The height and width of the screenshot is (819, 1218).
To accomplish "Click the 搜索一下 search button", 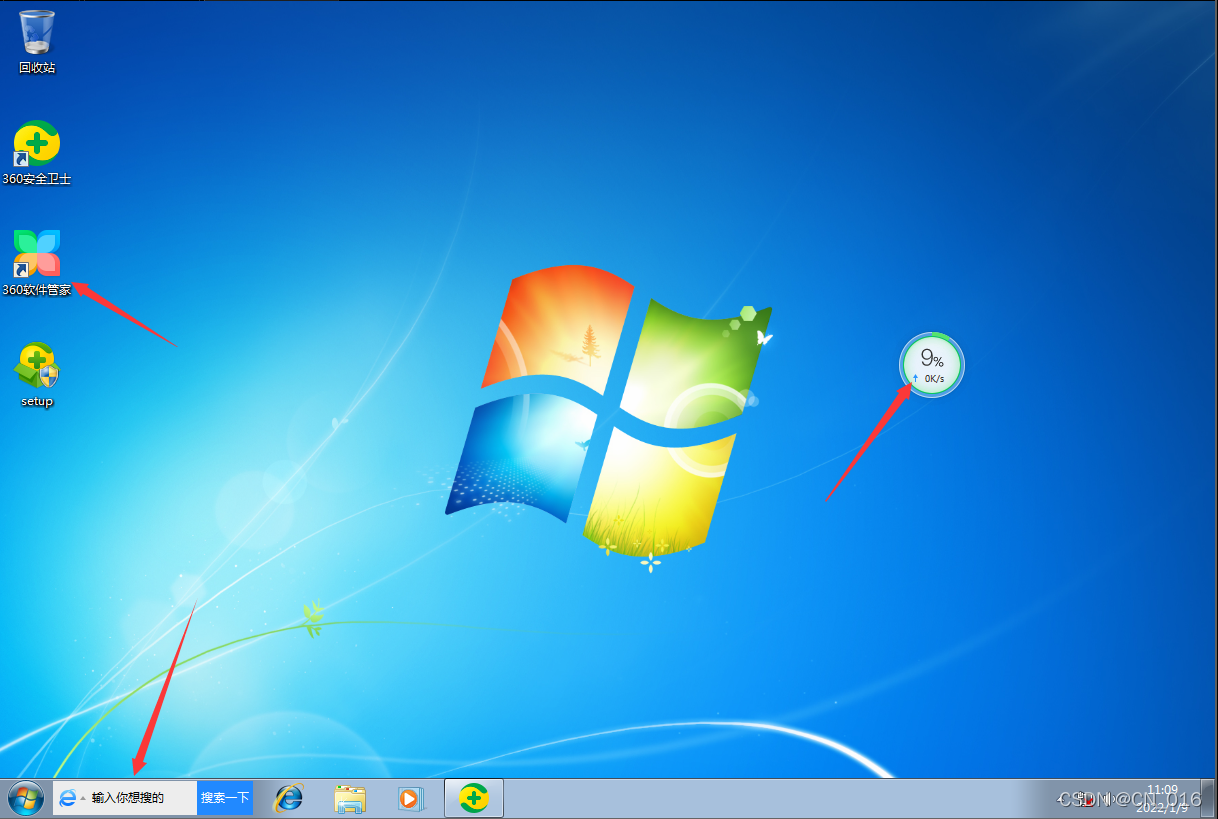I will point(225,798).
